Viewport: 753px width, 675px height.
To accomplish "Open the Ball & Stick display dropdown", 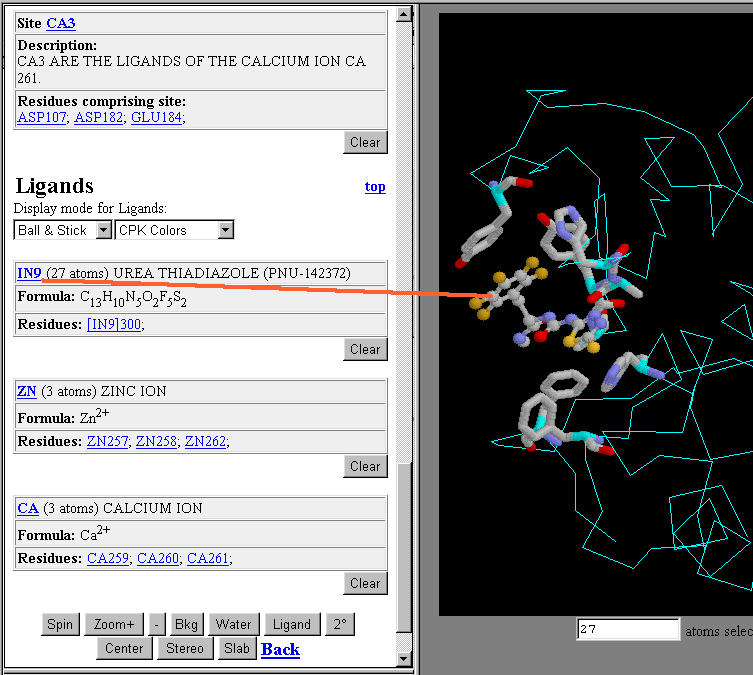I will pos(64,230).
